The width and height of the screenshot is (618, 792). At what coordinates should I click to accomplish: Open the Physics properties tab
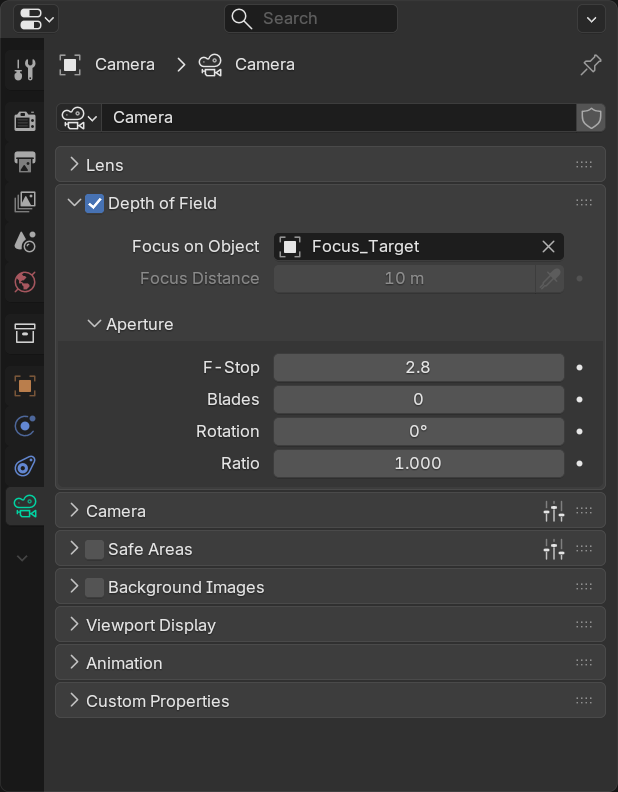[25, 426]
